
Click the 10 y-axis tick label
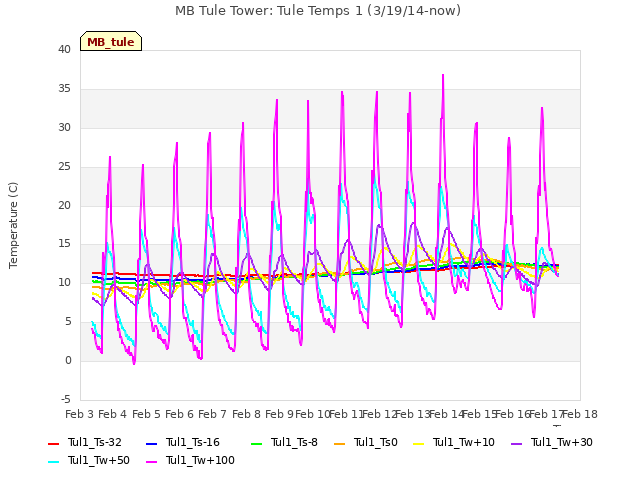[64, 282]
